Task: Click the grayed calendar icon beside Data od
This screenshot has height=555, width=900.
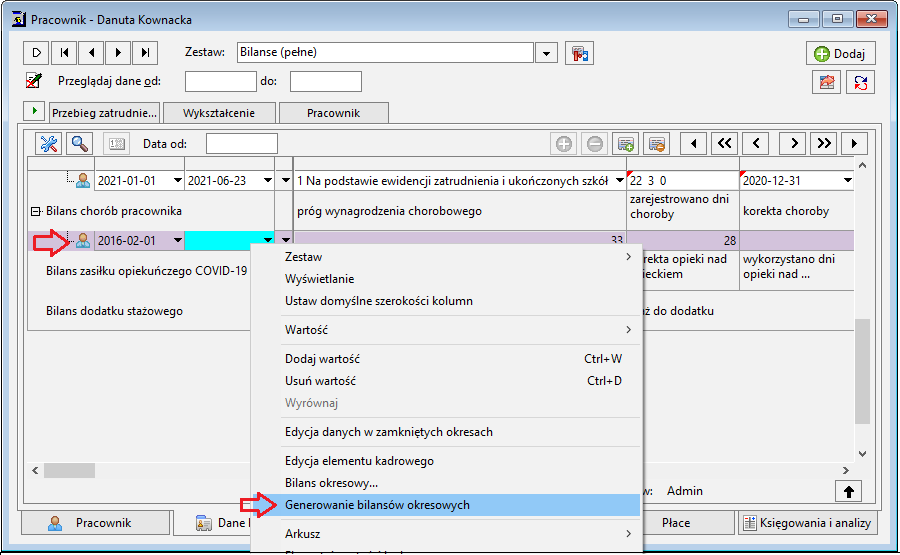Action: (x=117, y=143)
